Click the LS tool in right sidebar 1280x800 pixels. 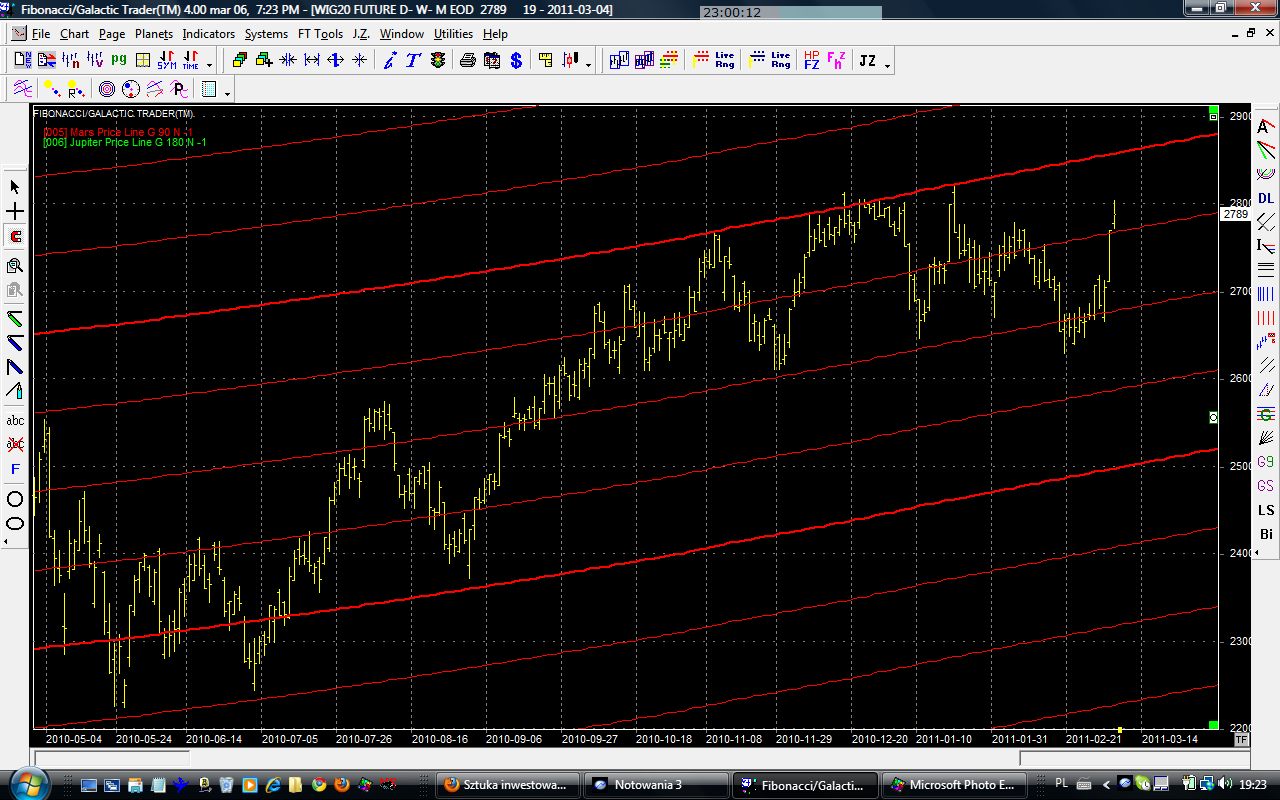[x=1266, y=510]
